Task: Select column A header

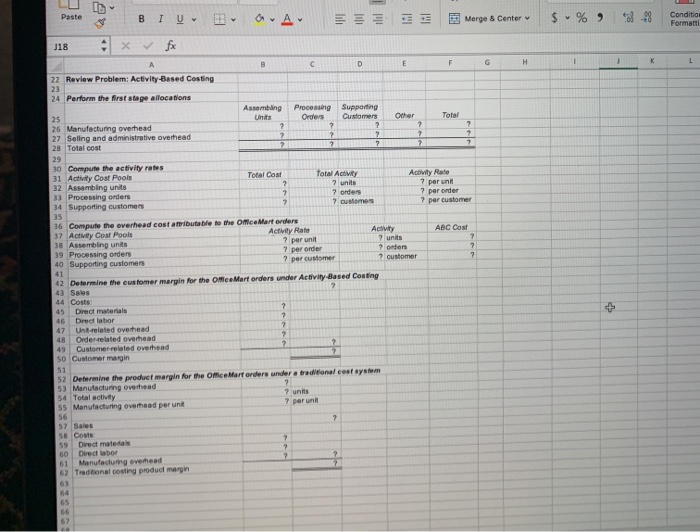Action: coord(151,65)
